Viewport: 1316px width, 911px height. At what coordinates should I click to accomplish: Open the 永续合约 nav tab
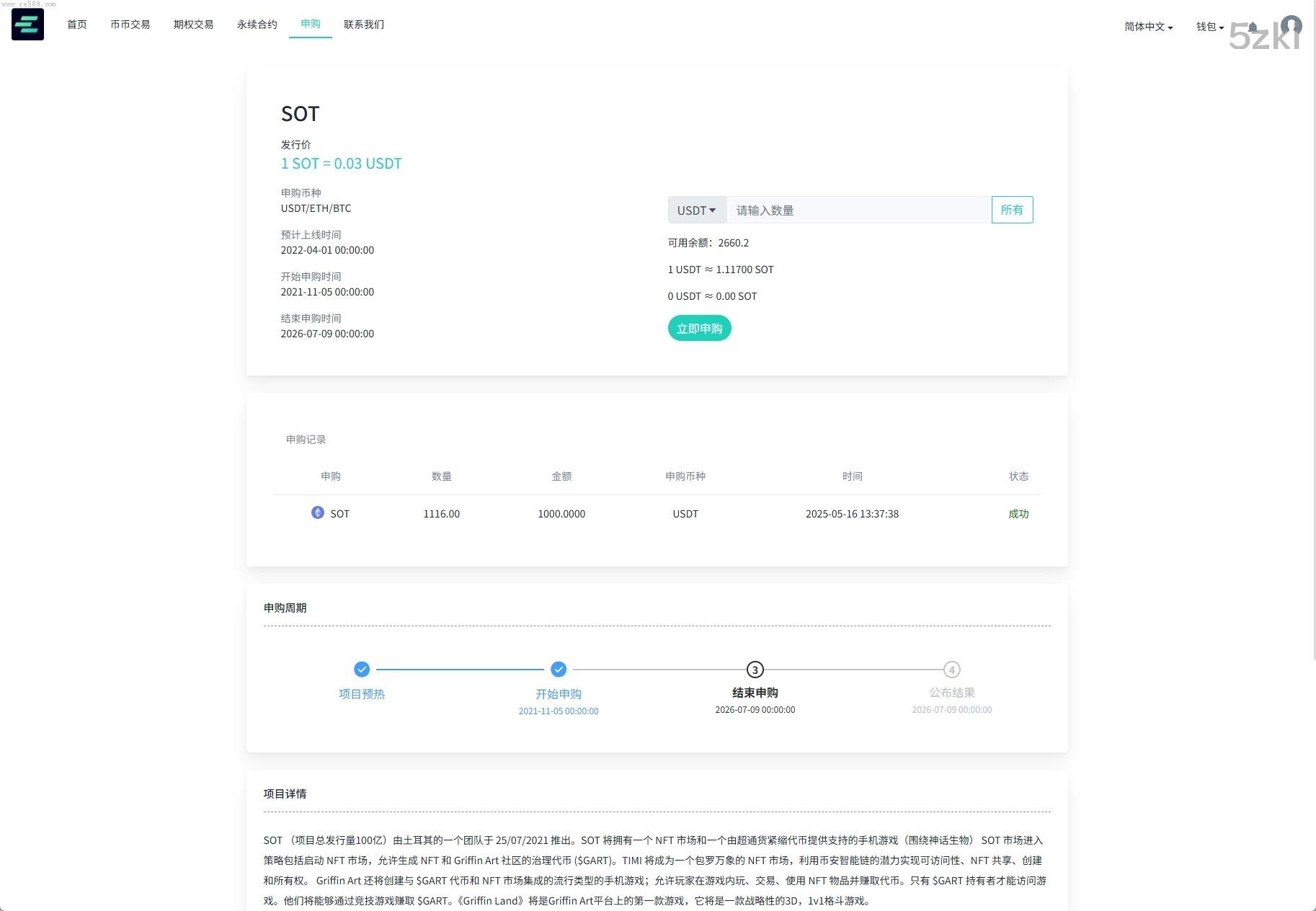click(x=257, y=25)
